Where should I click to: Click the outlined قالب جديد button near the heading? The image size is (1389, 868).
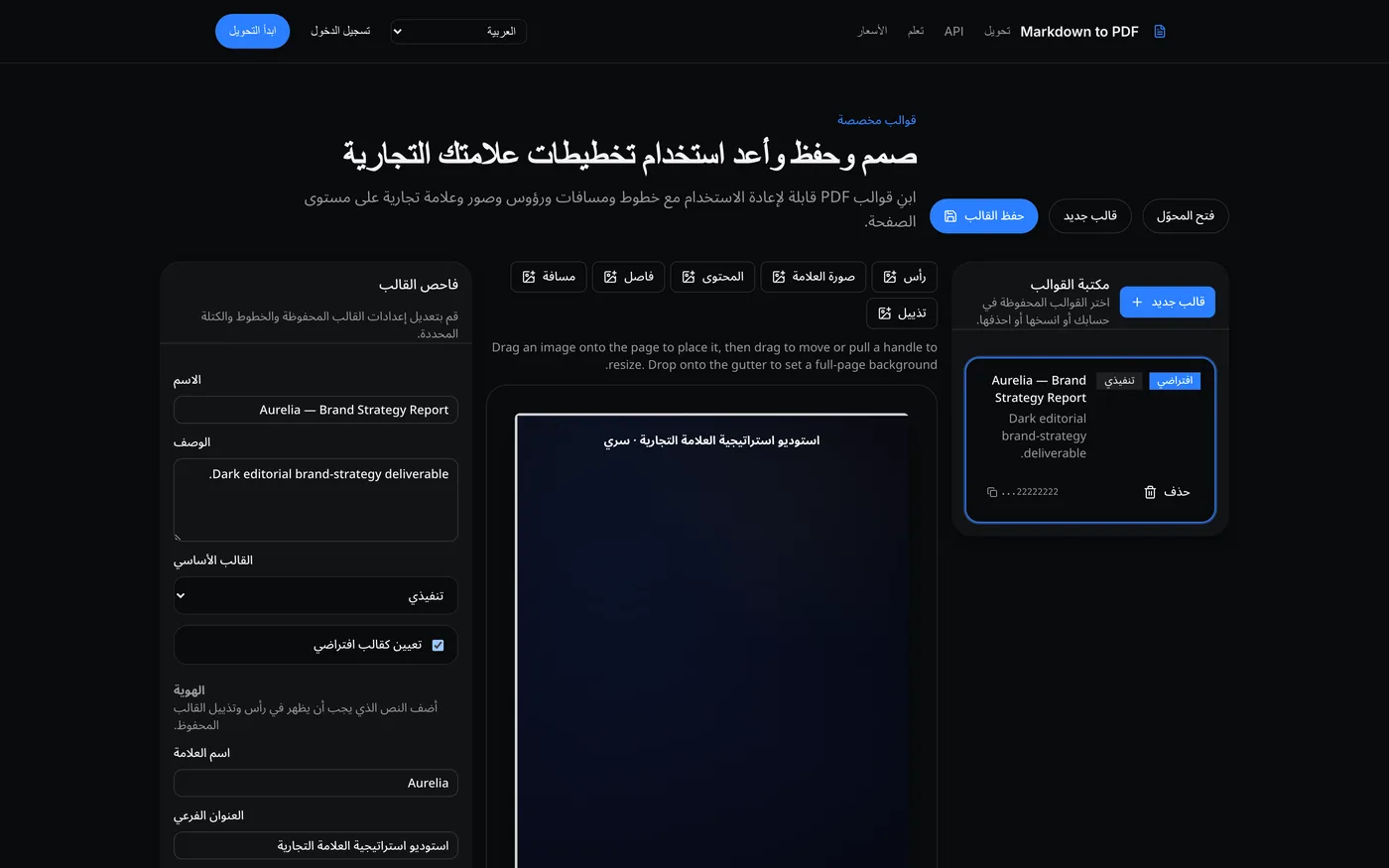(1090, 216)
